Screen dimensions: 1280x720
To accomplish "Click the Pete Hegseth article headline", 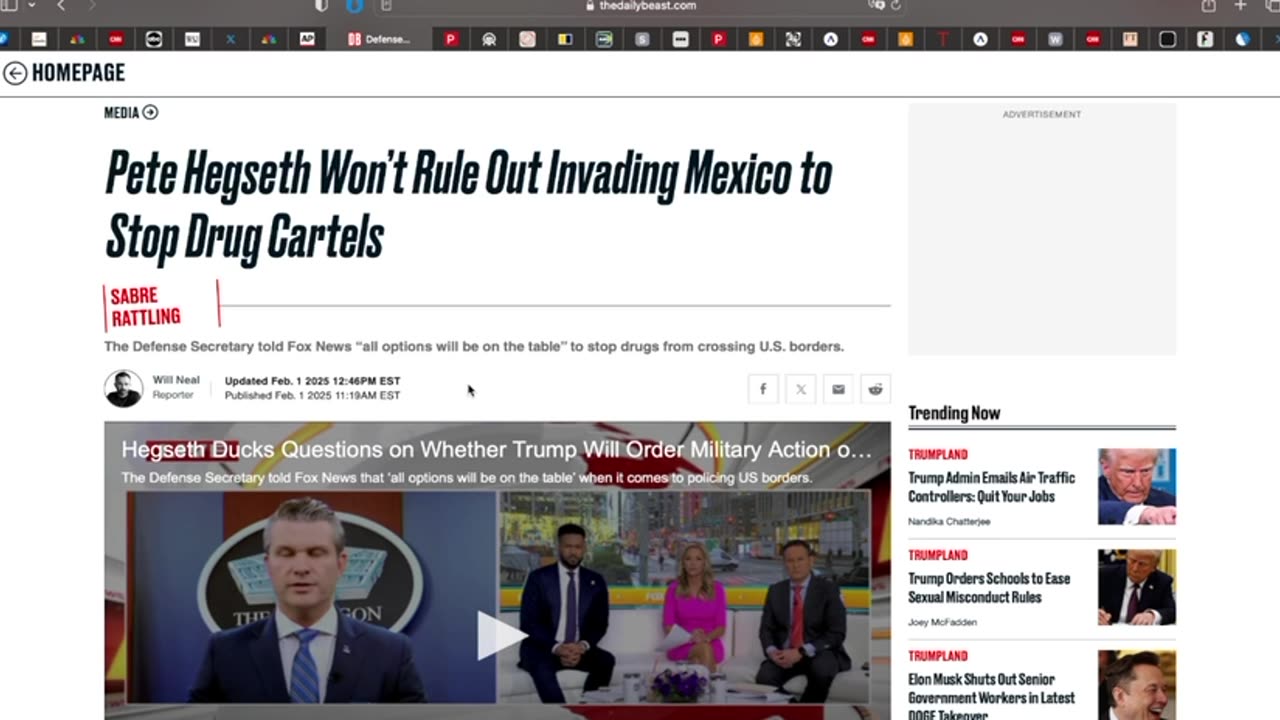I will [x=468, y=205].
